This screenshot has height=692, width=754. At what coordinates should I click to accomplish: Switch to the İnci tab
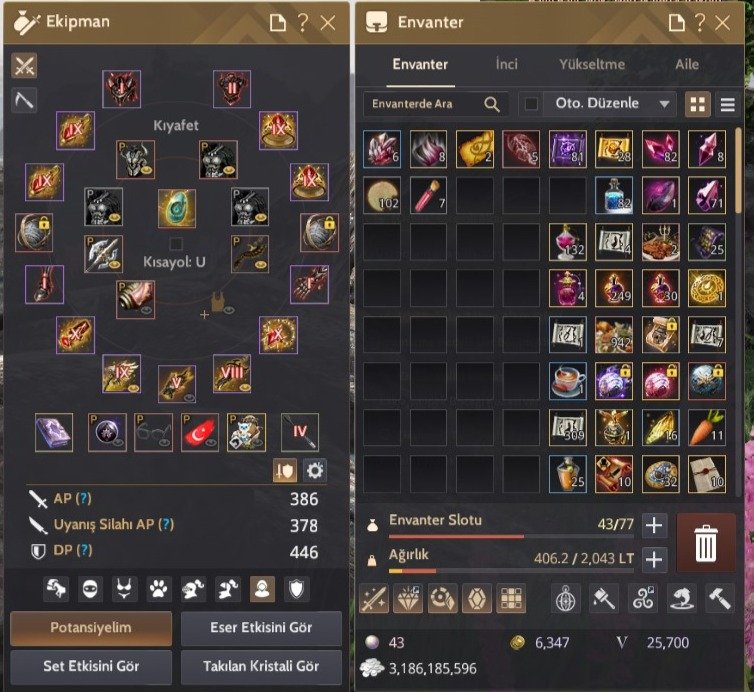click(x=506, y=64)
